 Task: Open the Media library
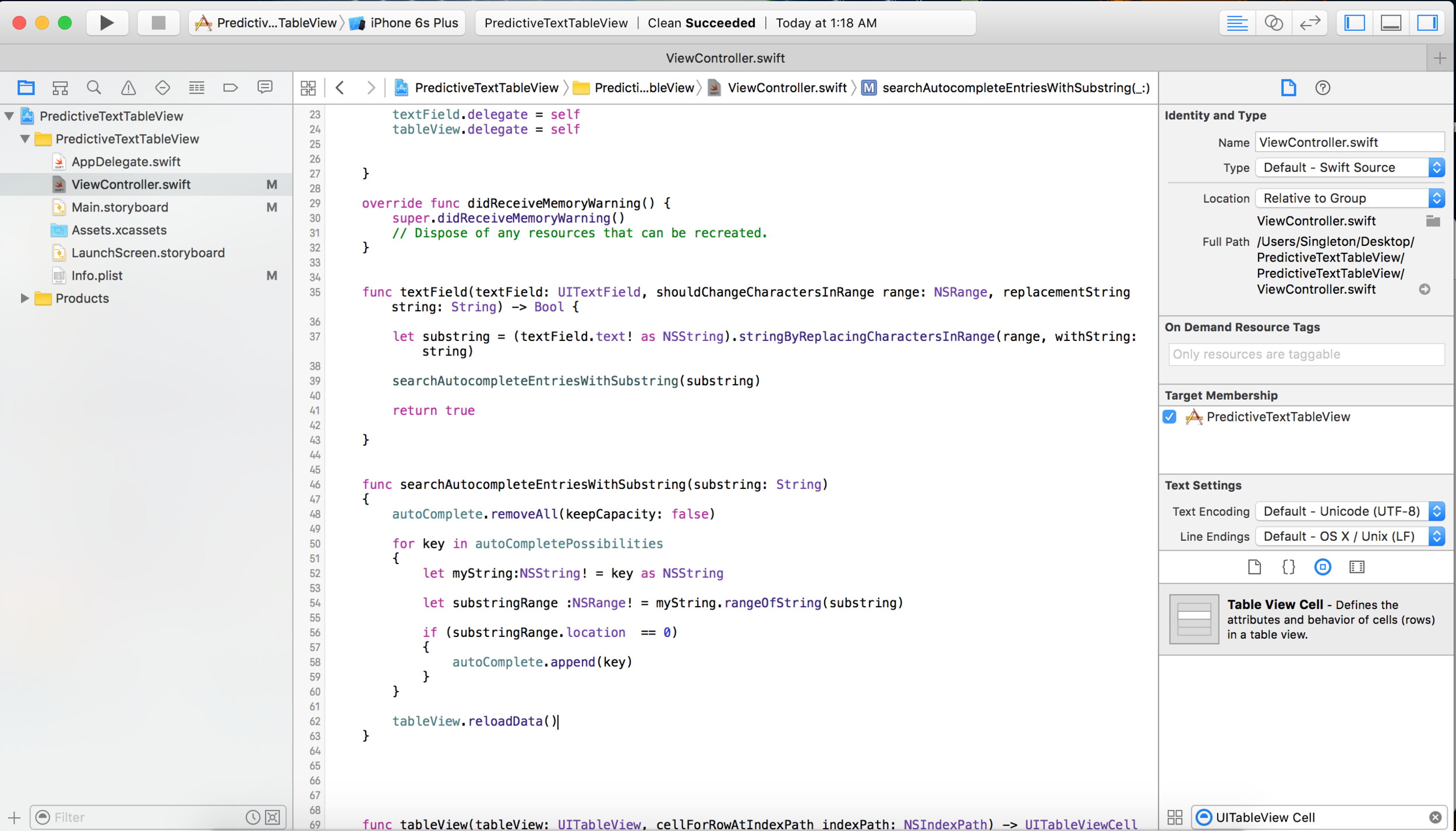pos(1357,567)
